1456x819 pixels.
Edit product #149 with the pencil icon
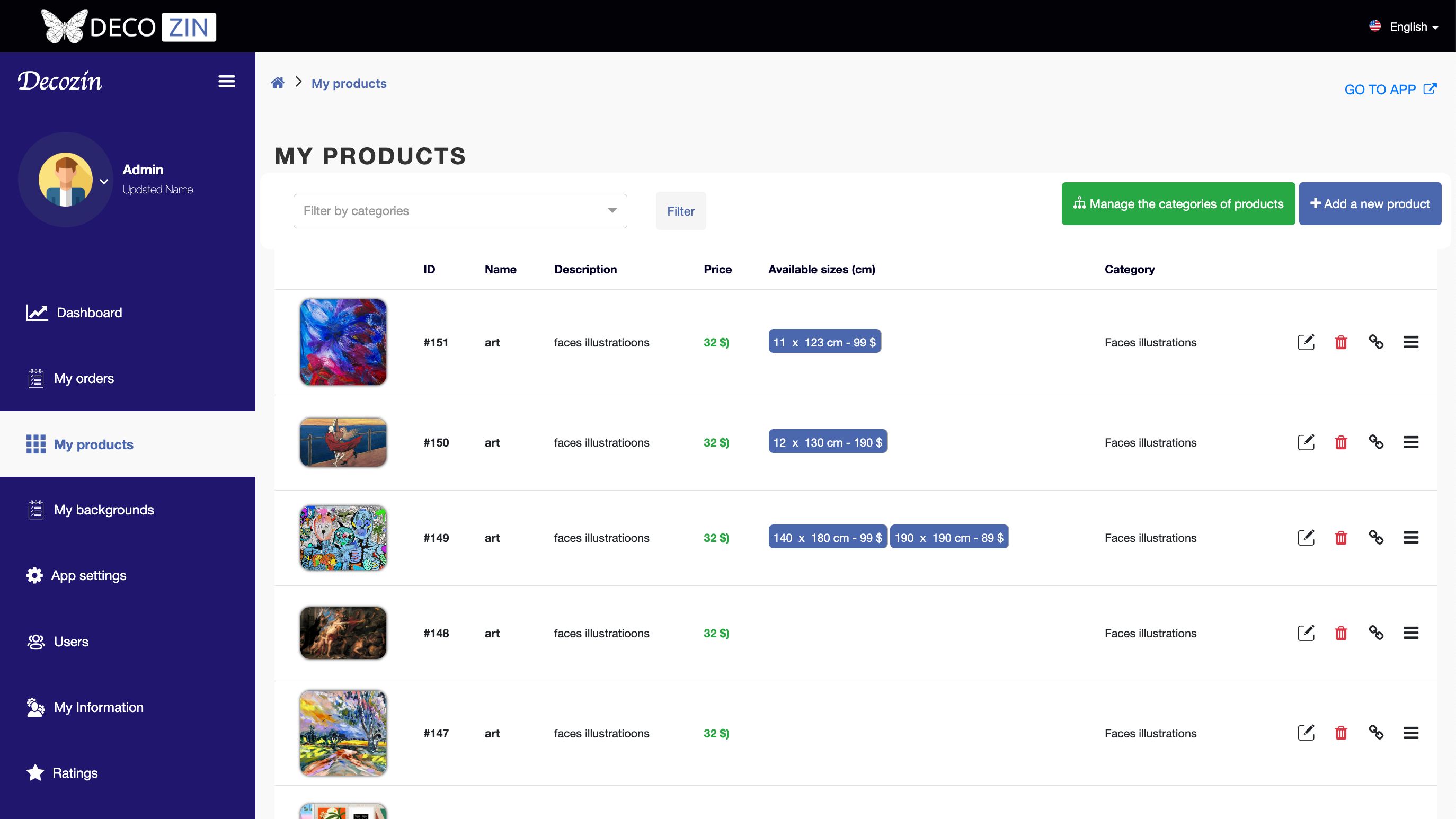[x=1306, y=538]
